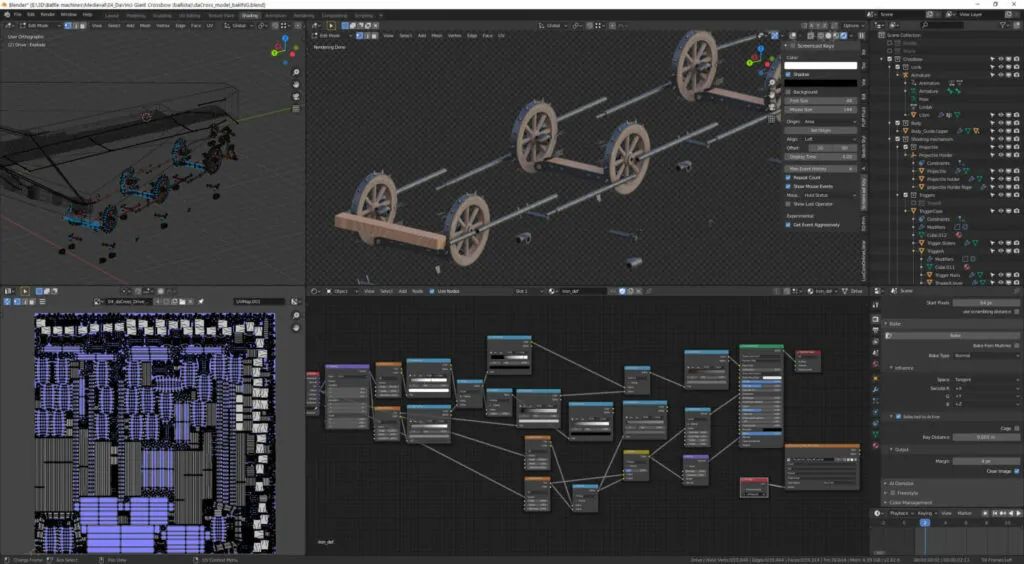The image size is (1024, 564).
Task: Click the Display Time field
Action: coord(821,157)
